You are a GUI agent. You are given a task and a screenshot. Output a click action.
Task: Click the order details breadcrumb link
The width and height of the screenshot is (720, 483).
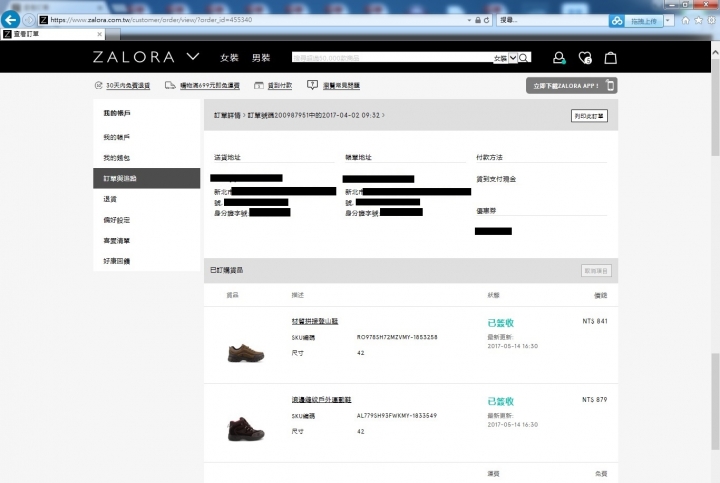point(227,115)
